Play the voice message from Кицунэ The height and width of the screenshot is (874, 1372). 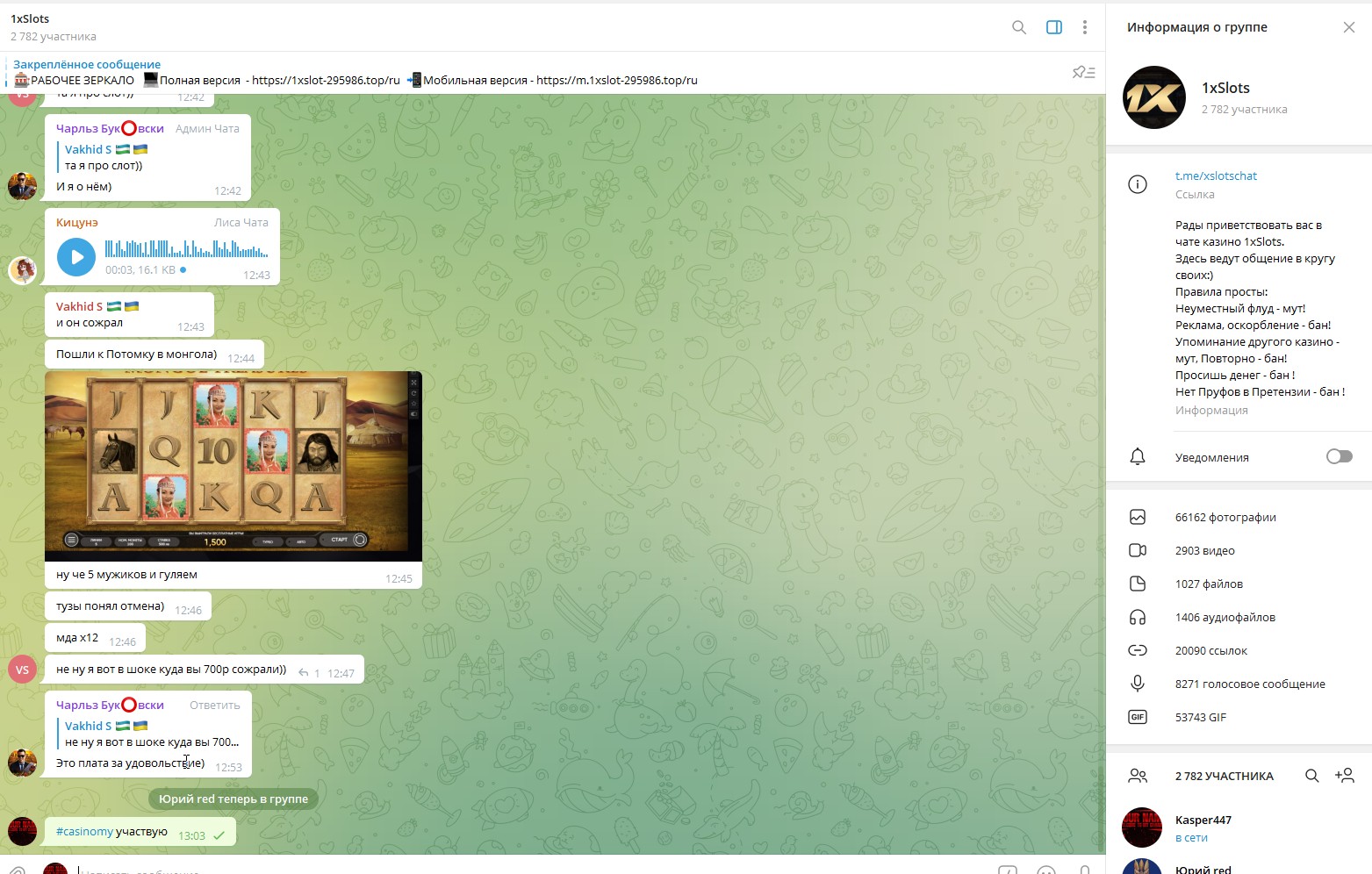[x=76, y=257]
